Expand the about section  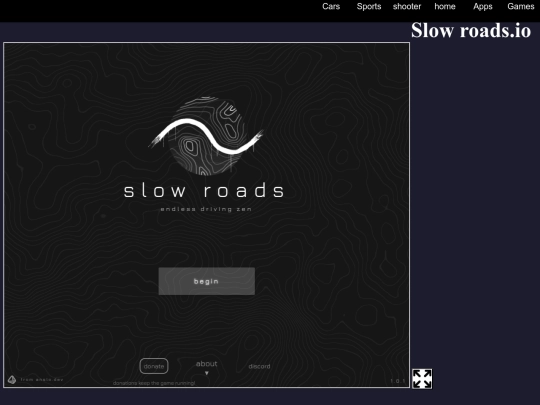207,367
